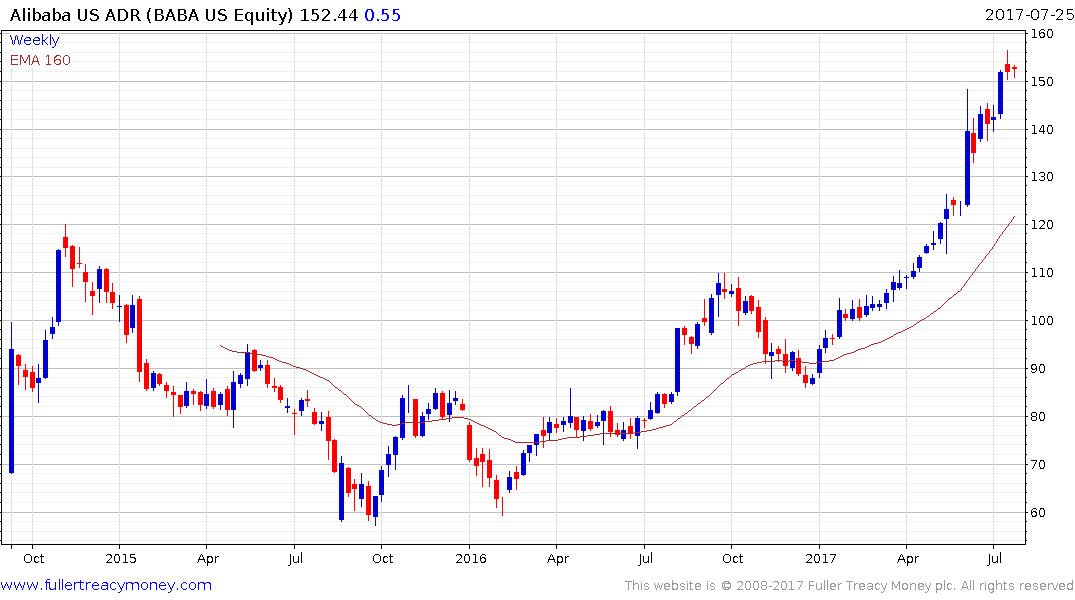Click the 'Jul' label between 2015 and 2016

tap(295, 558)
